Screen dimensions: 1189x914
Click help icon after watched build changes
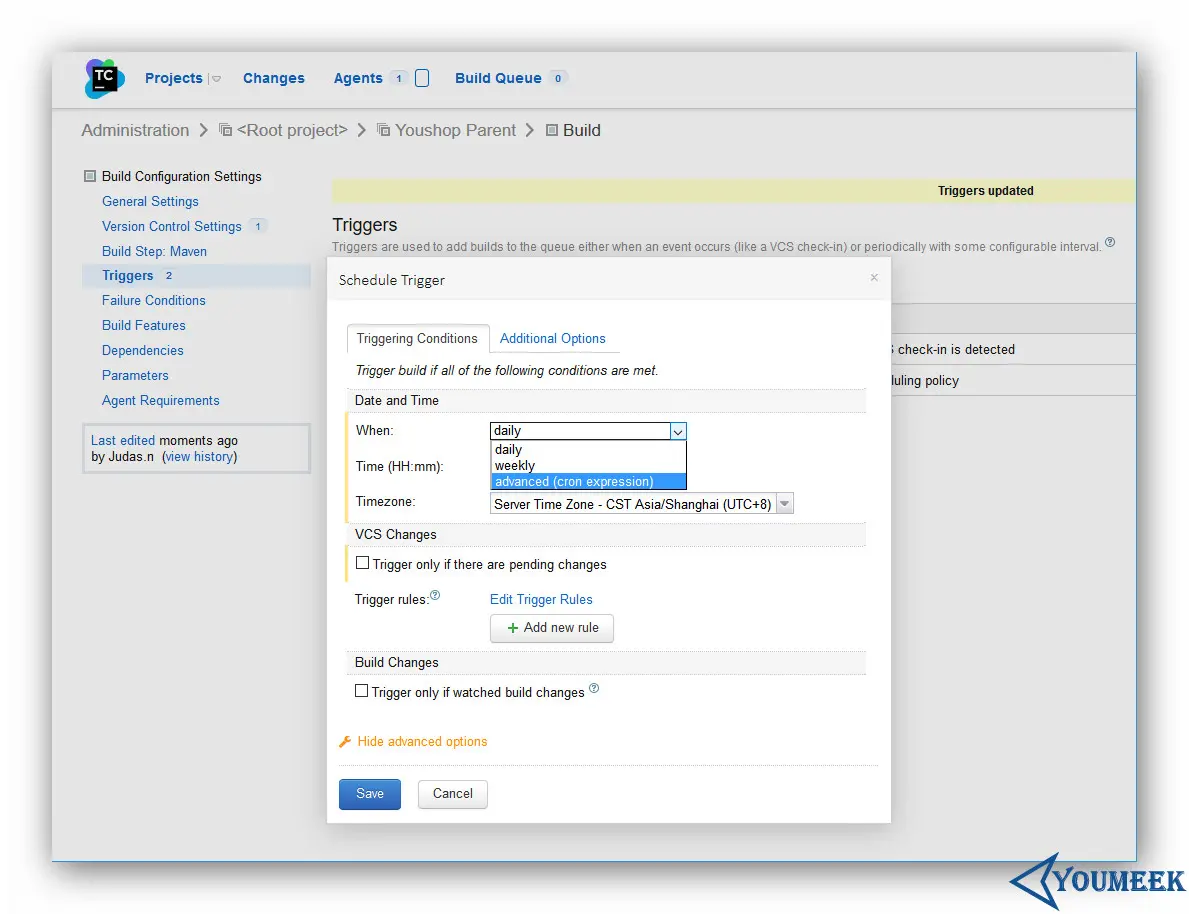(x=594, y=688)
